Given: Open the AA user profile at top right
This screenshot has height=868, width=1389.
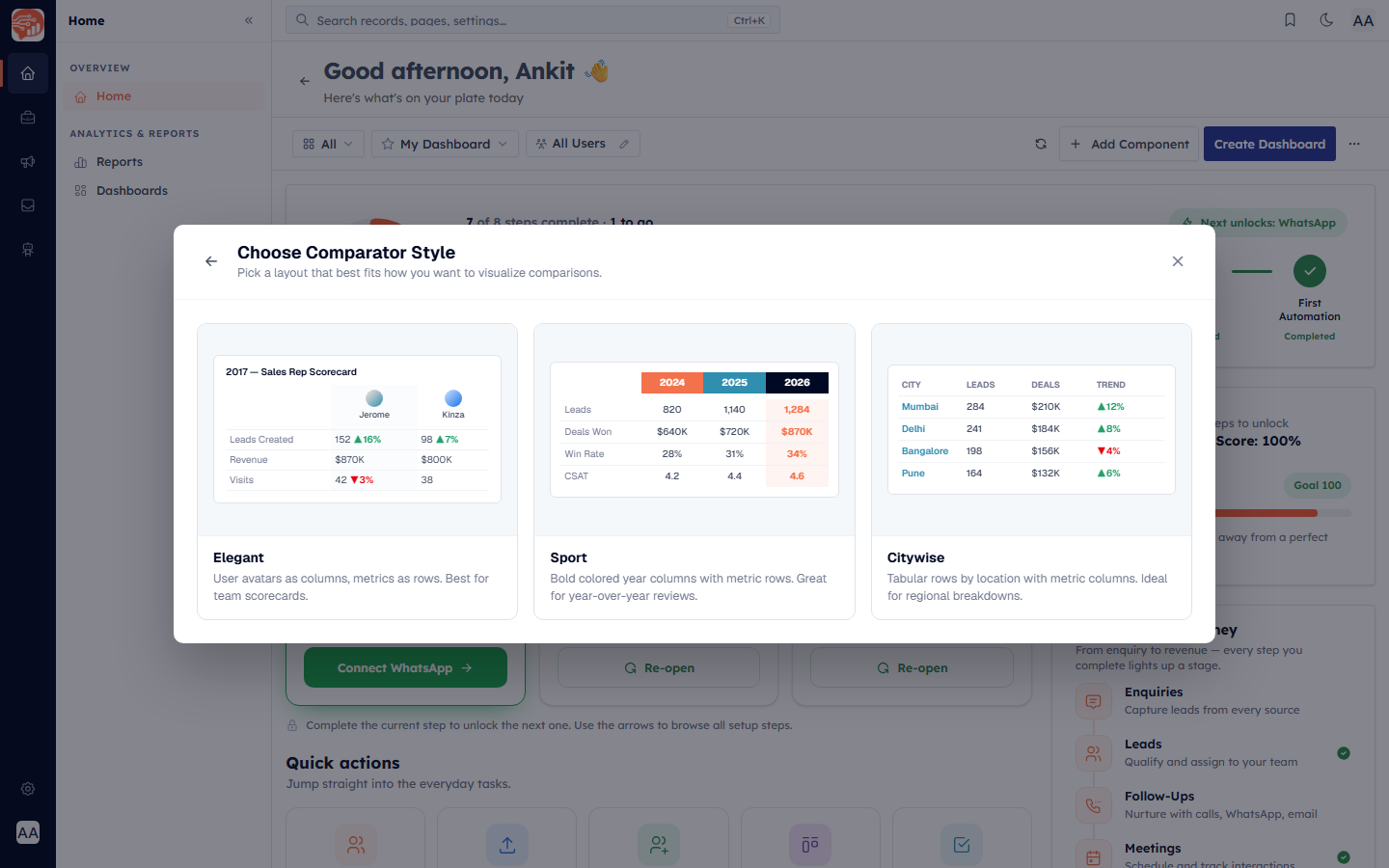Looking at the screenshot, I should pos(1363,20).
